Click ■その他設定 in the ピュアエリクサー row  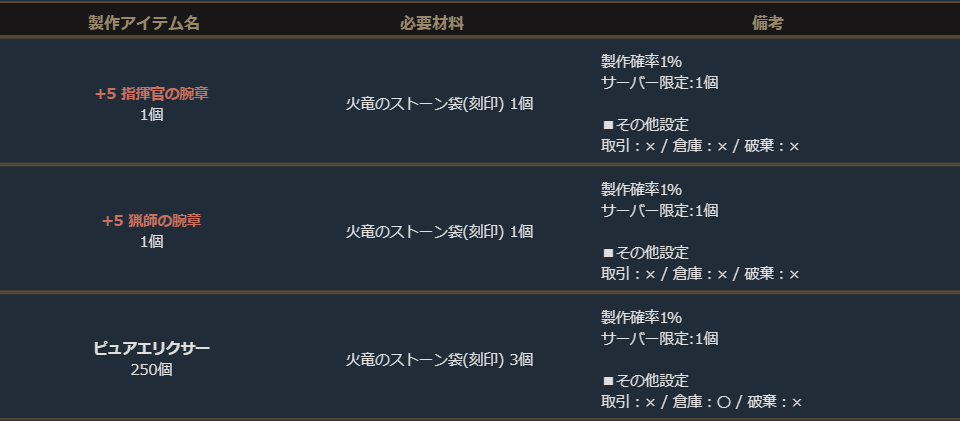[x=645, y=380]
